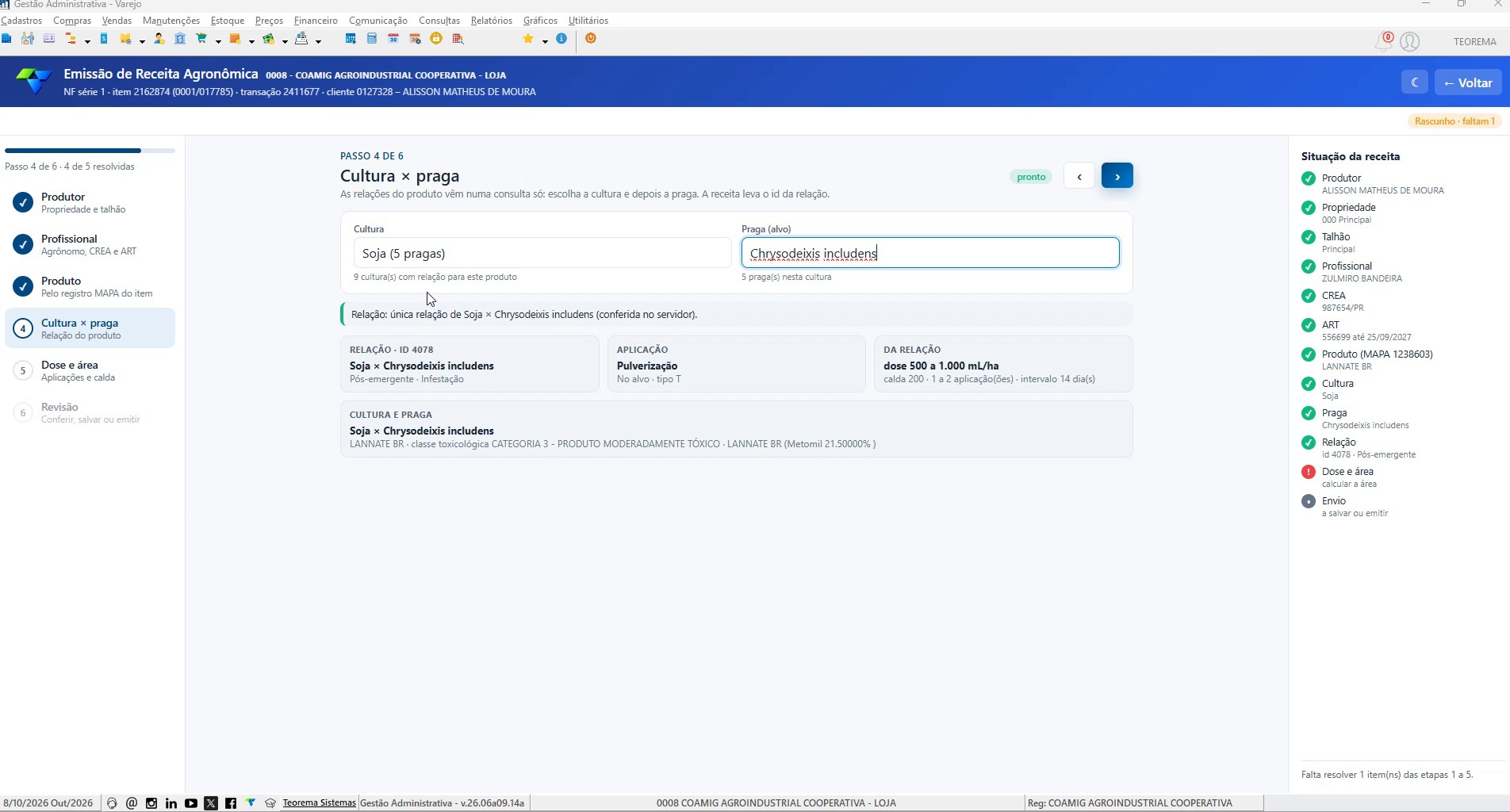The height and width of the screenshot is (812, 1510).
Task: Open the blue information icon
Action: click(x=561, y=38)
